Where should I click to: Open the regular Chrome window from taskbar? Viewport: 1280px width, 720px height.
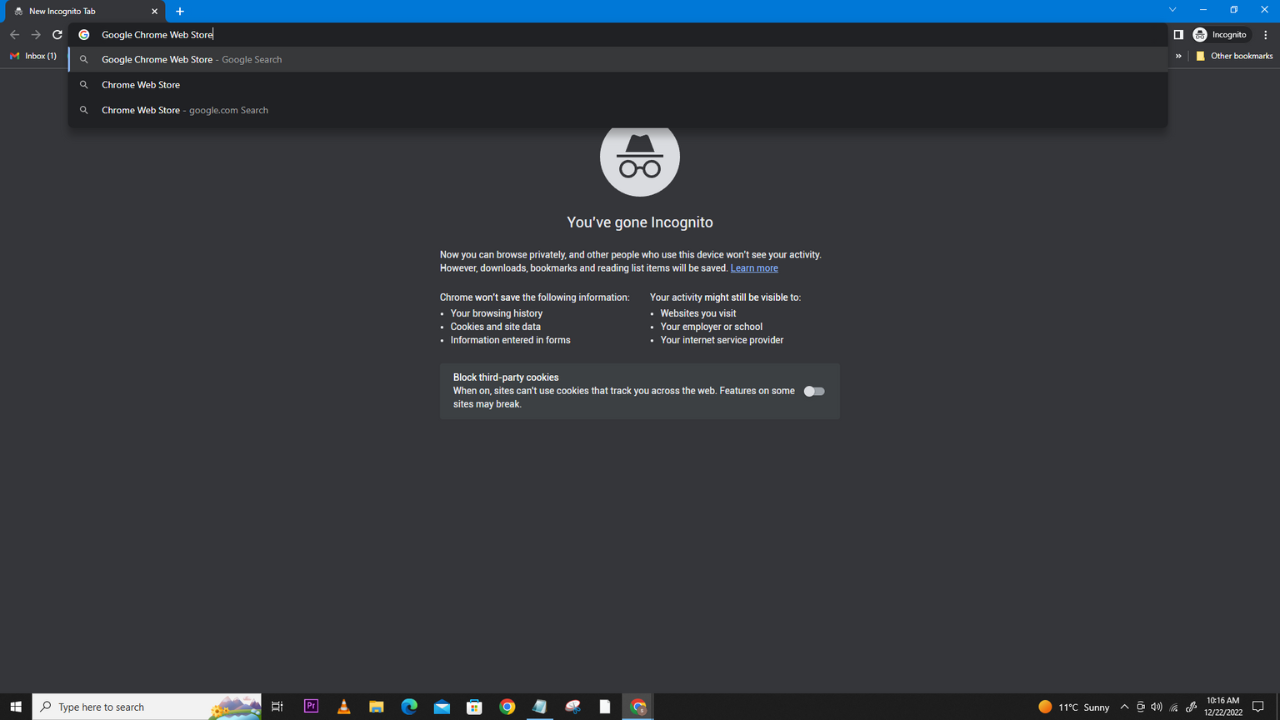(507, 707)
